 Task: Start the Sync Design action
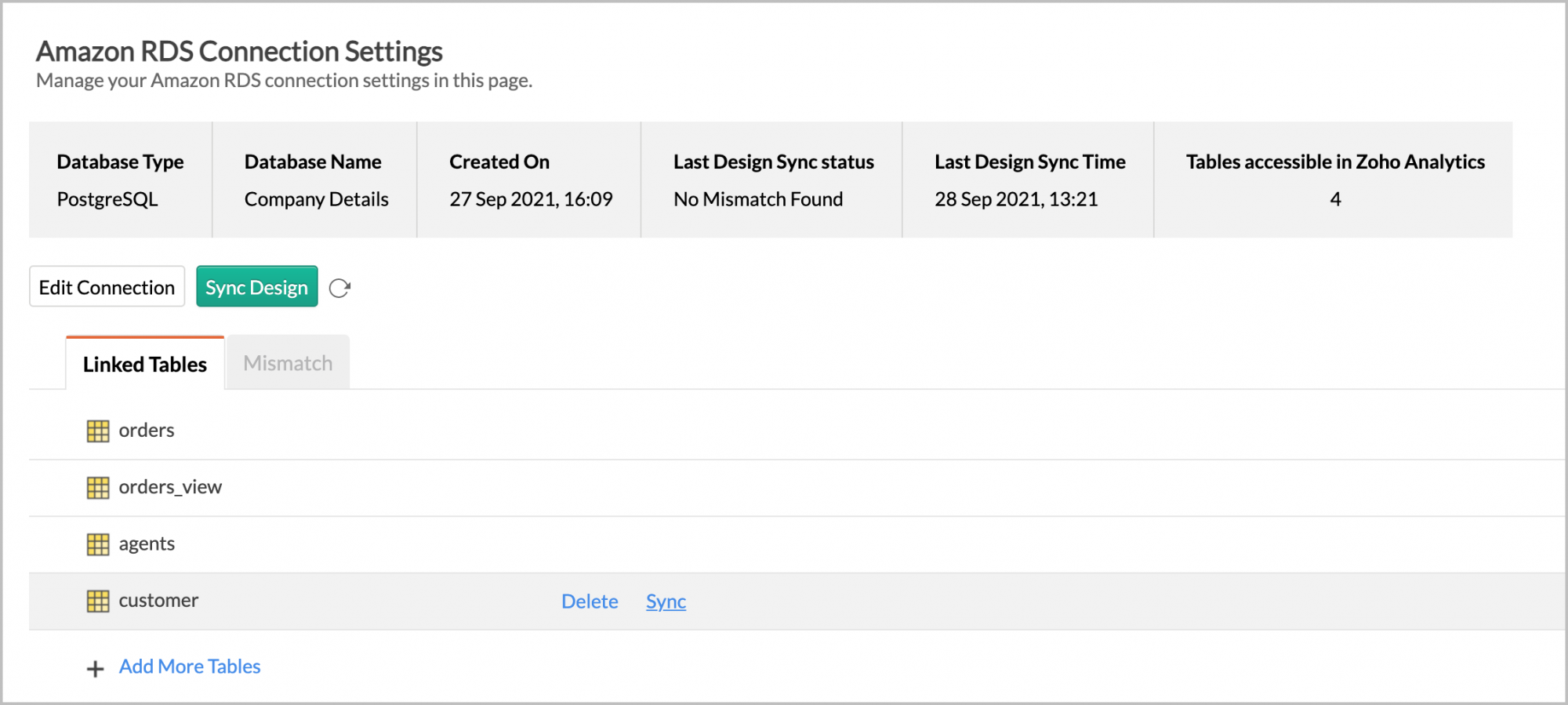[x=257, y=286]
